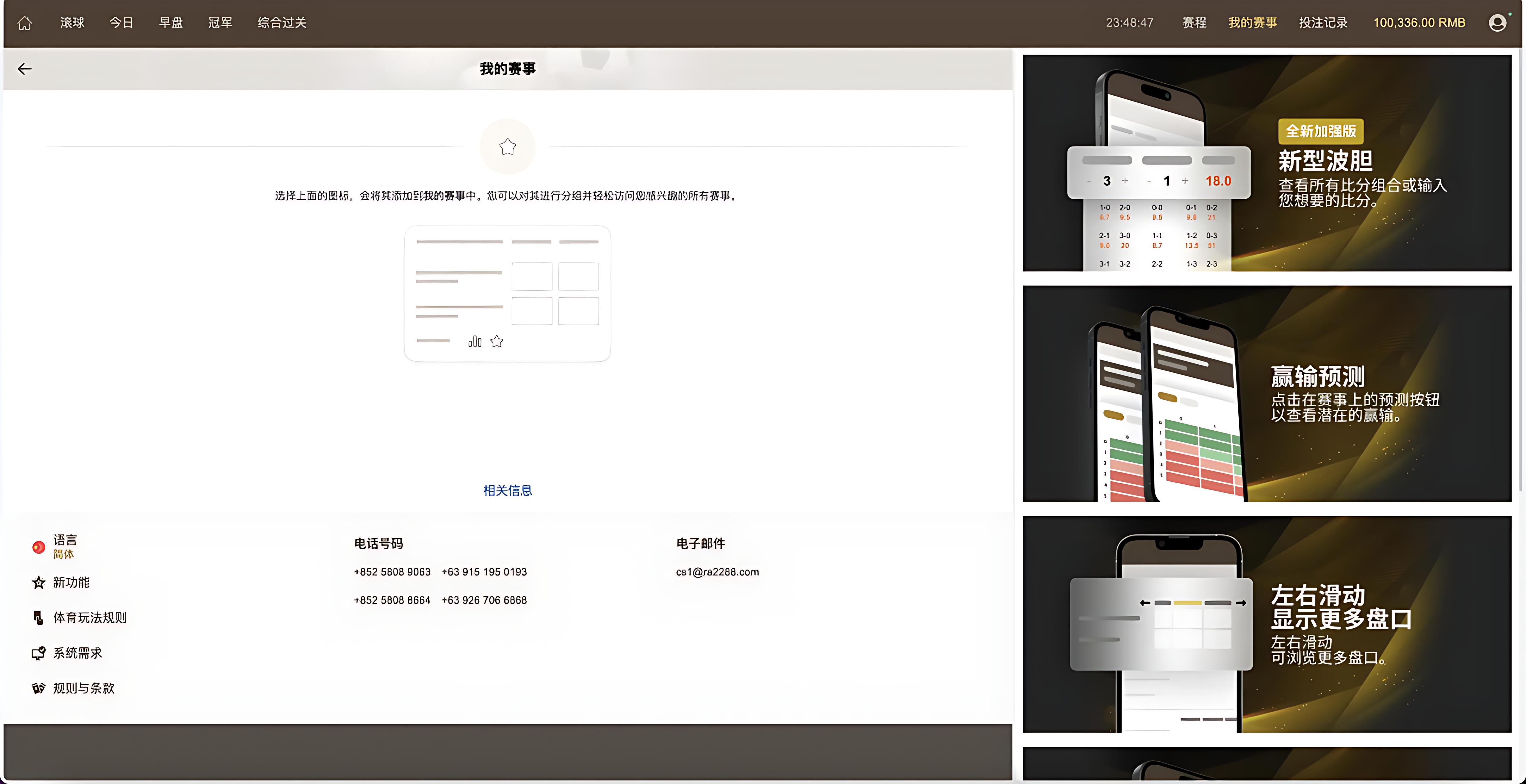Image resolution: width=1526 pixels, height=784 pixels.
Task: Open the 赢输预测 promo banner
Action: (x=1267, y=394)
